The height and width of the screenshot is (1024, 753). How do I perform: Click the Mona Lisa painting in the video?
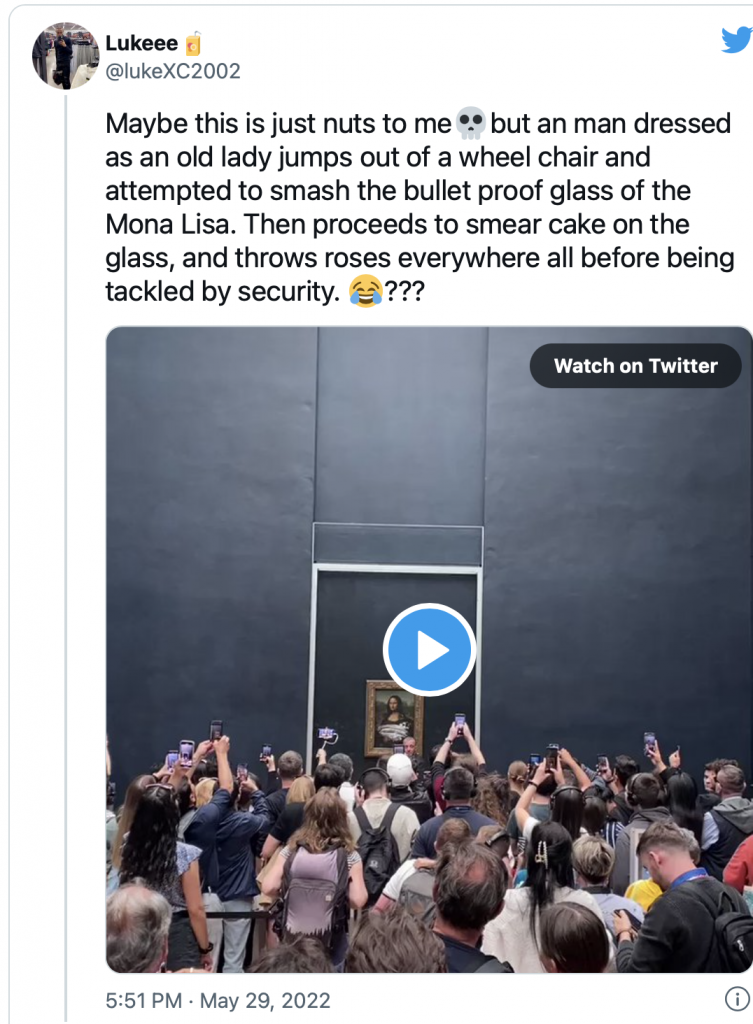[x=393, y=714]
